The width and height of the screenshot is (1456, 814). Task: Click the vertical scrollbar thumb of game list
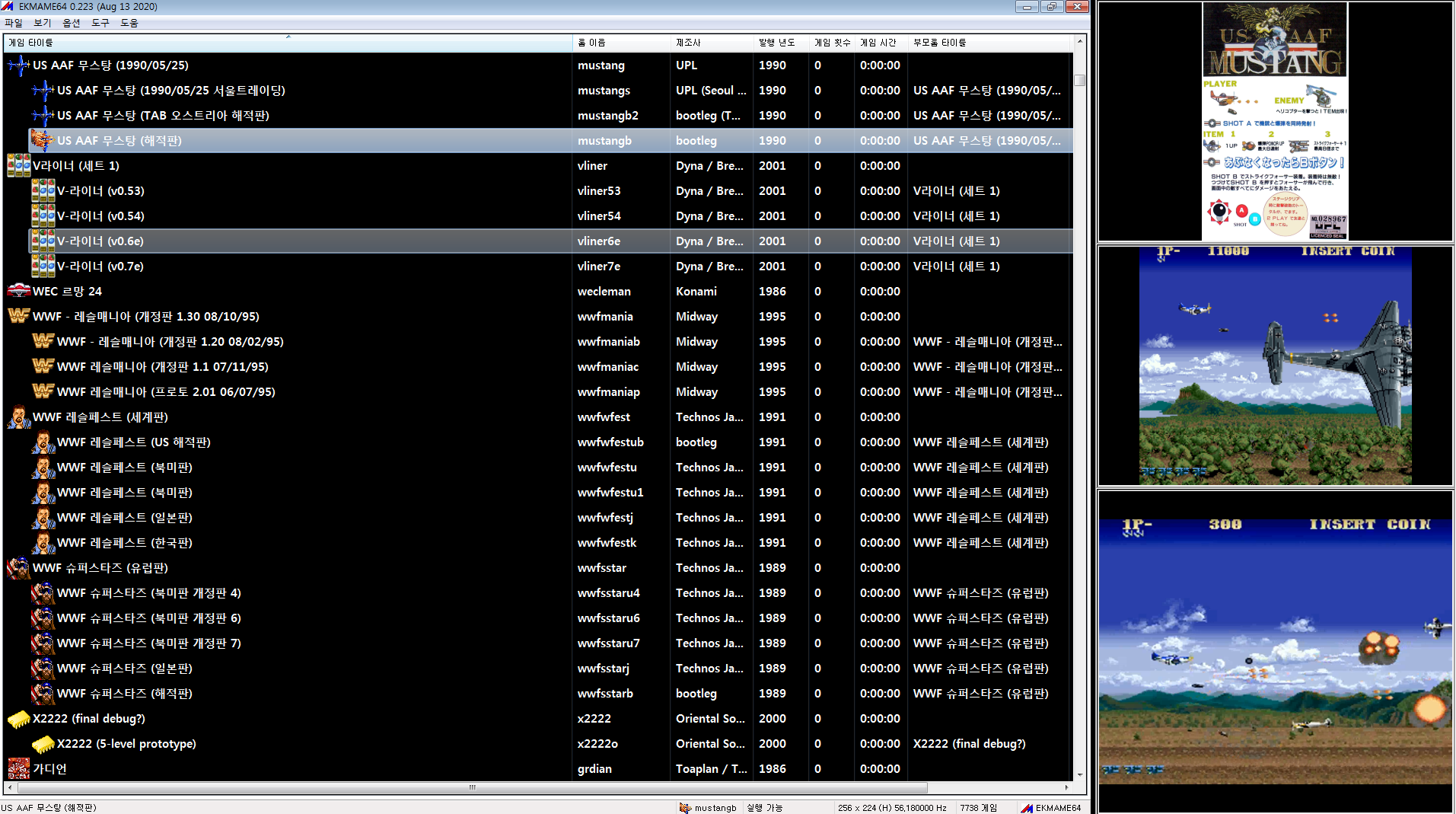pyautogui.click(x=1079, y=80)
